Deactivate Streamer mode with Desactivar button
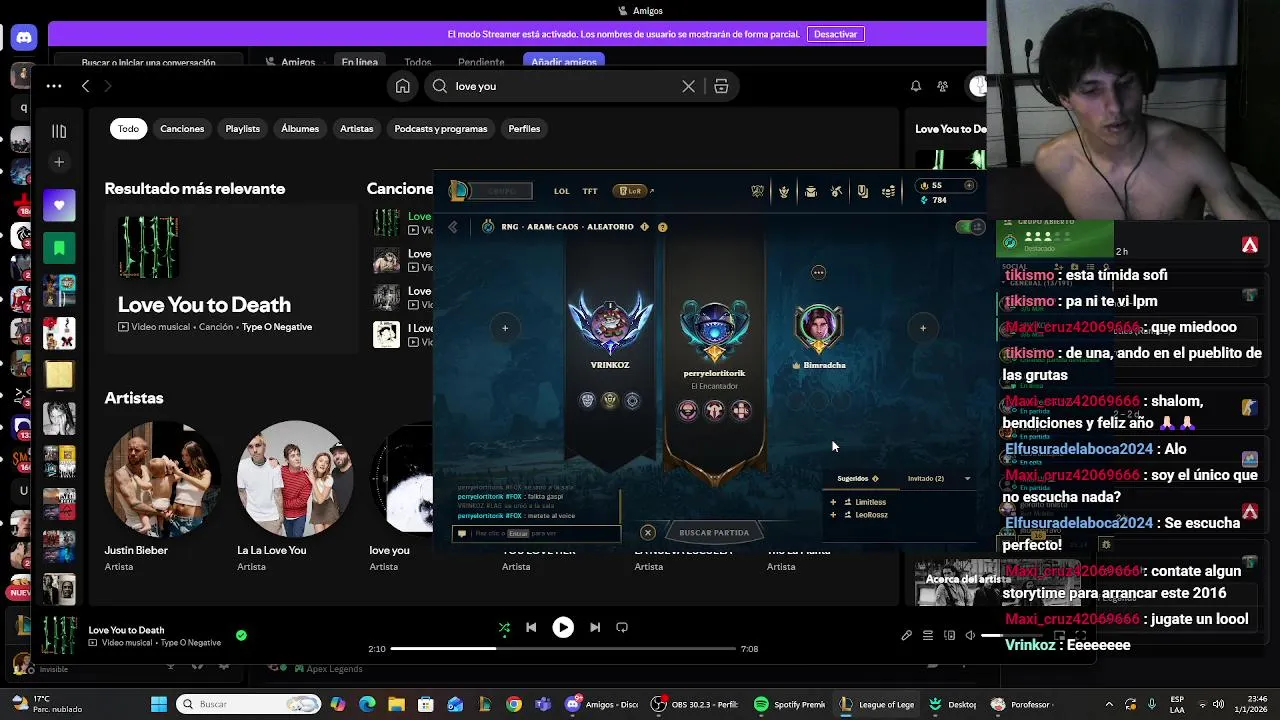Screen dimensions: 1280x720 tap(835, 34)
